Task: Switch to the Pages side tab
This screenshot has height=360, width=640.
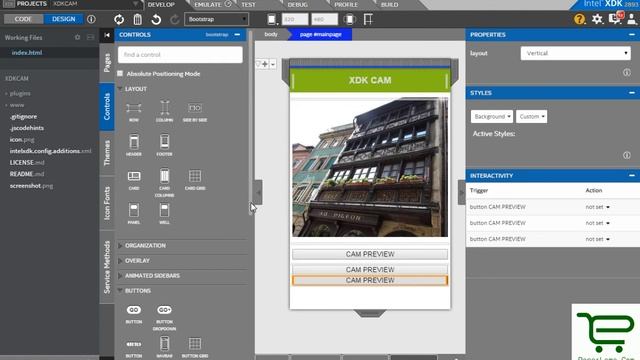Action: pos(107,62)
